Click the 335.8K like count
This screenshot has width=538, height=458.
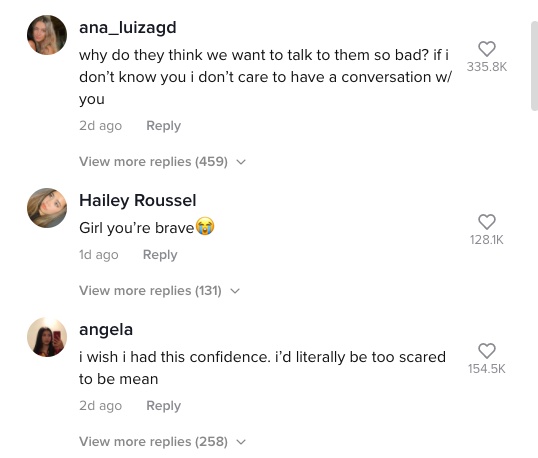click(x=487, y=67)
